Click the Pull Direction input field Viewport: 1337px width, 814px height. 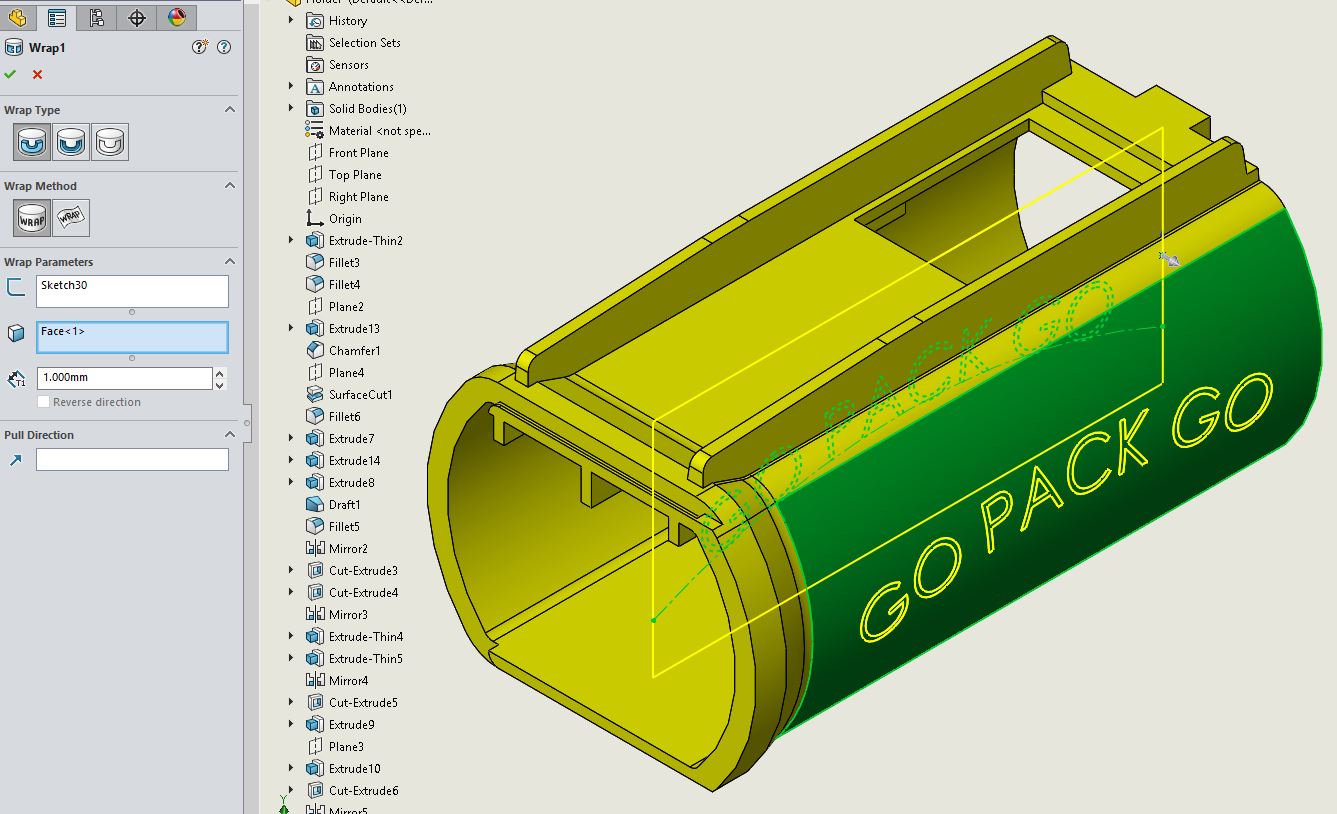pyautogui.click(x=132, y=459)
